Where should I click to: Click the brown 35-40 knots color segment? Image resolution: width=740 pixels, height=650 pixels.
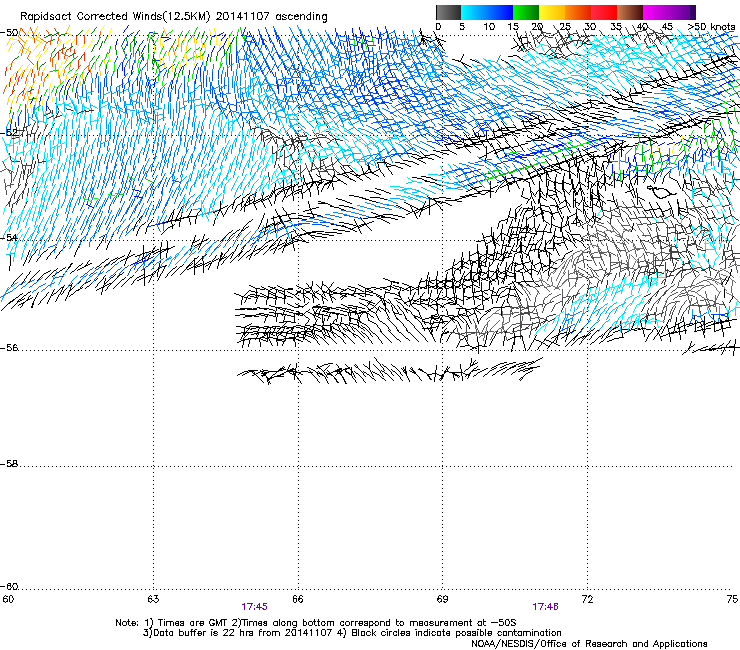[630, 12]
